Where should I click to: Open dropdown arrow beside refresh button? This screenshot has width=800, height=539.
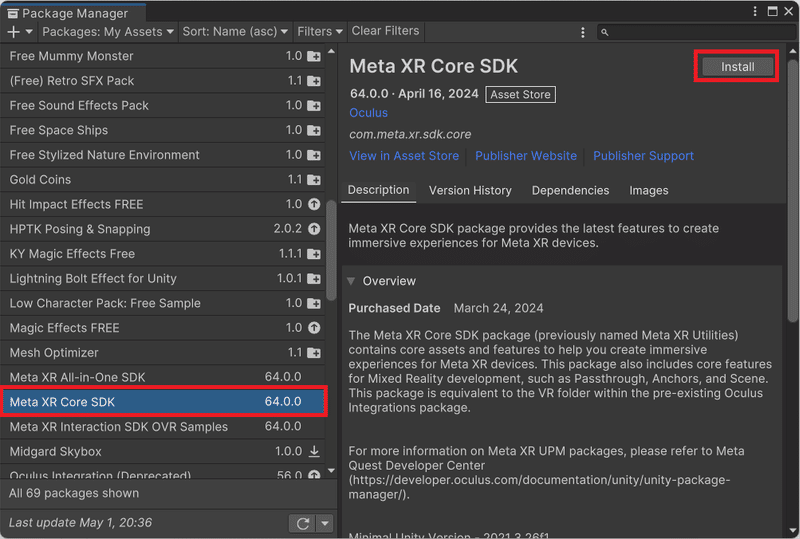(325, 523)
